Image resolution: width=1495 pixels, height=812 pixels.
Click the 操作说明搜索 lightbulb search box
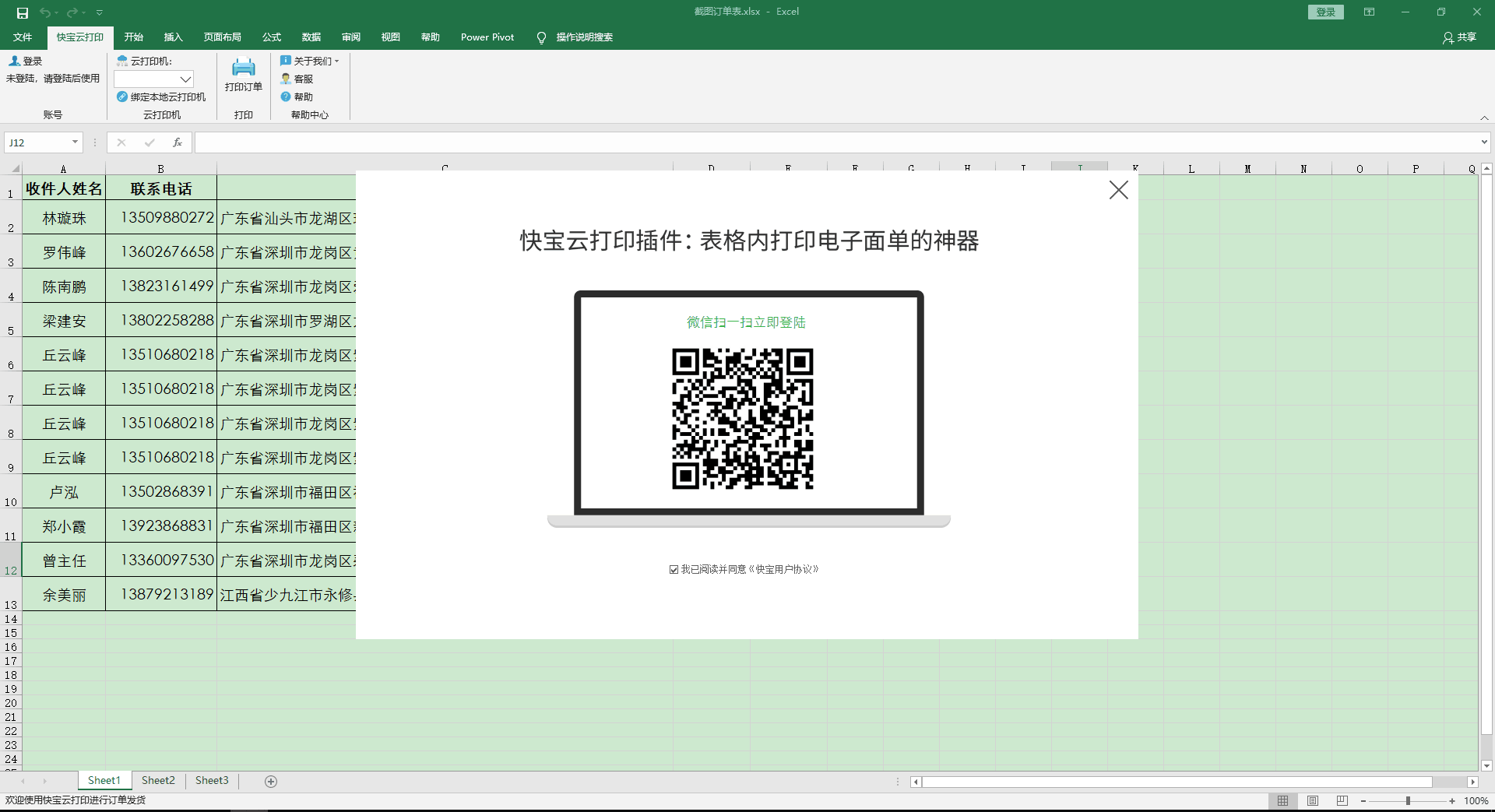click(x=575, y=37)
